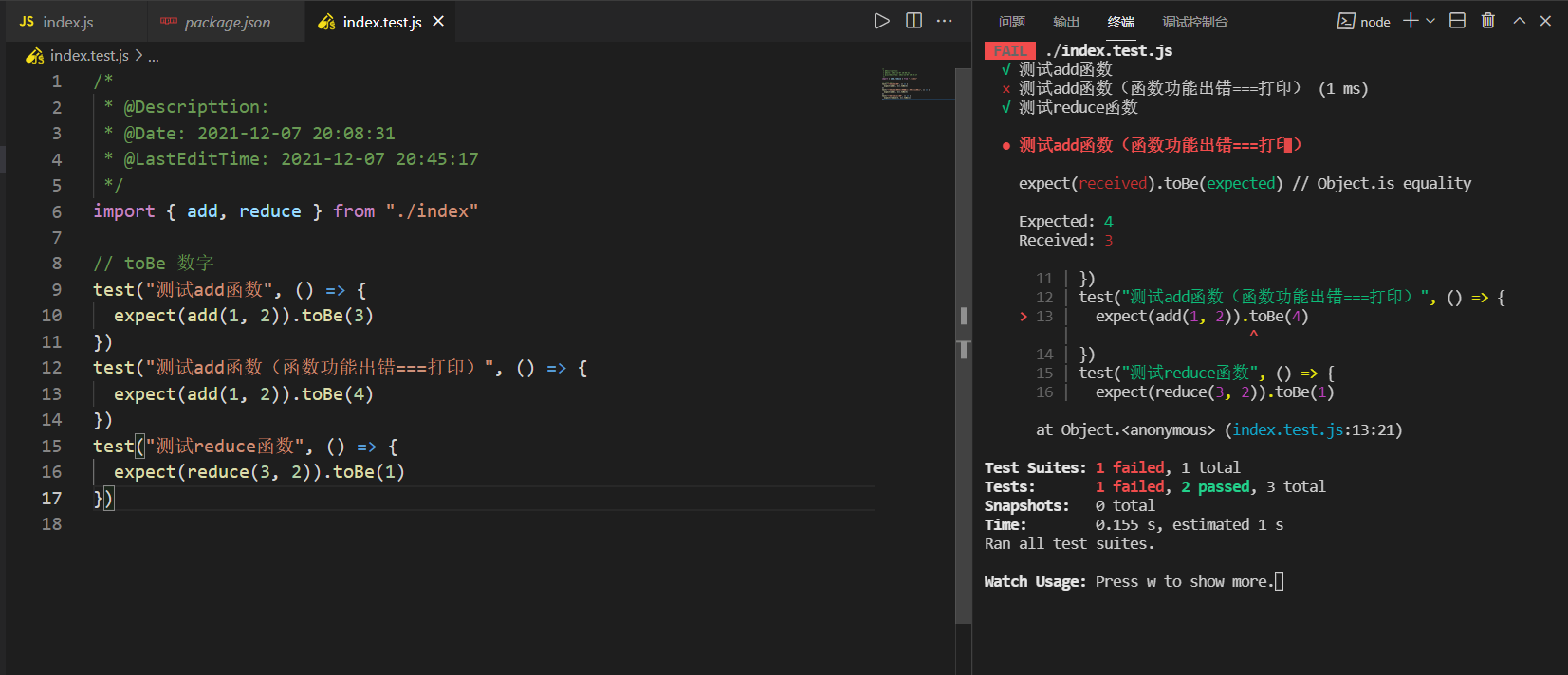Run the current test file
The width and height of the screenshot is (1568, 675).
[881, 21]
